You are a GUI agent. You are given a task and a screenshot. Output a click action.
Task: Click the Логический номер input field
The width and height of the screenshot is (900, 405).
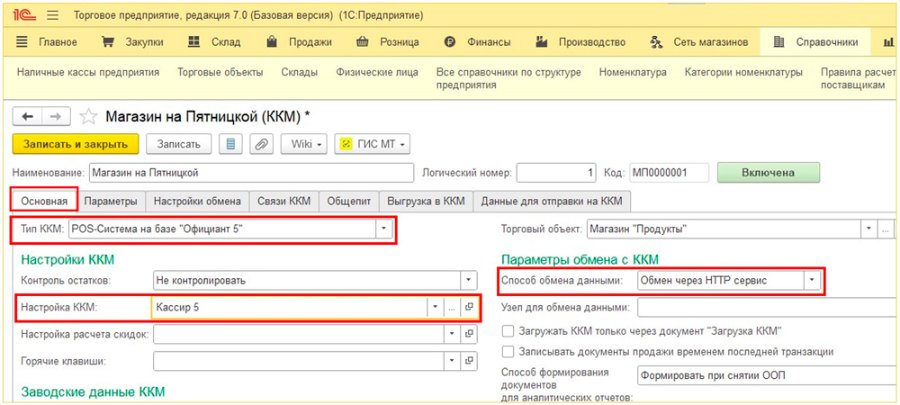(556, 173)
